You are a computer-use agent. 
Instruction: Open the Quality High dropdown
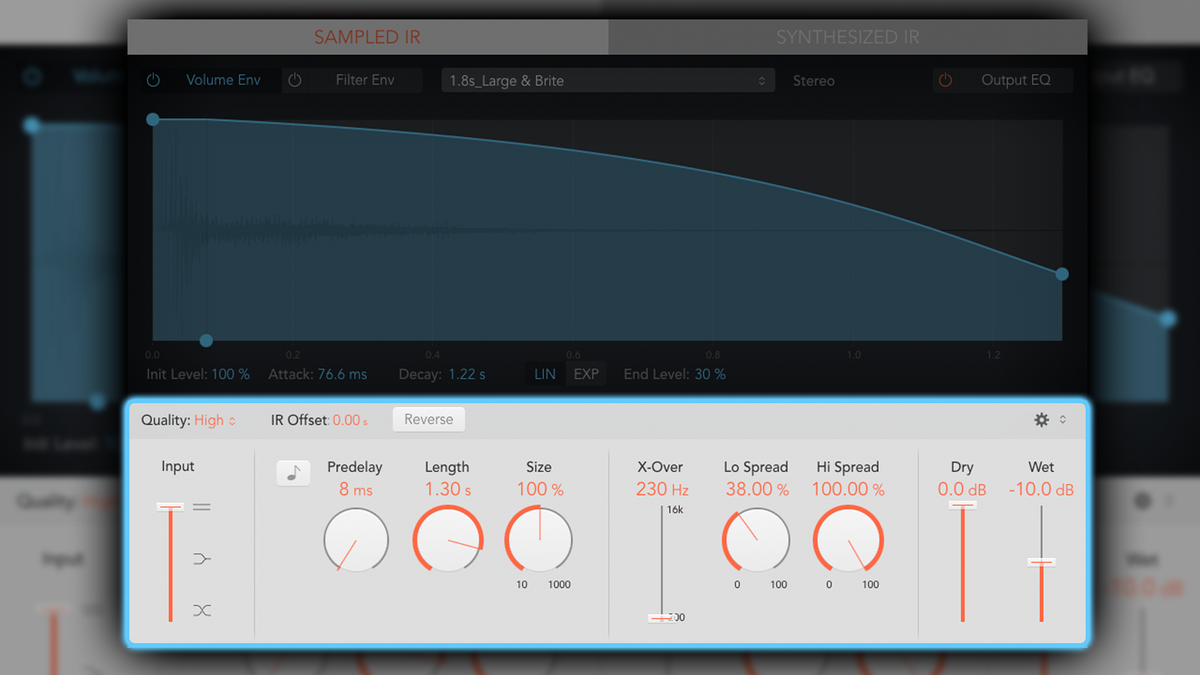coord(210,420)
